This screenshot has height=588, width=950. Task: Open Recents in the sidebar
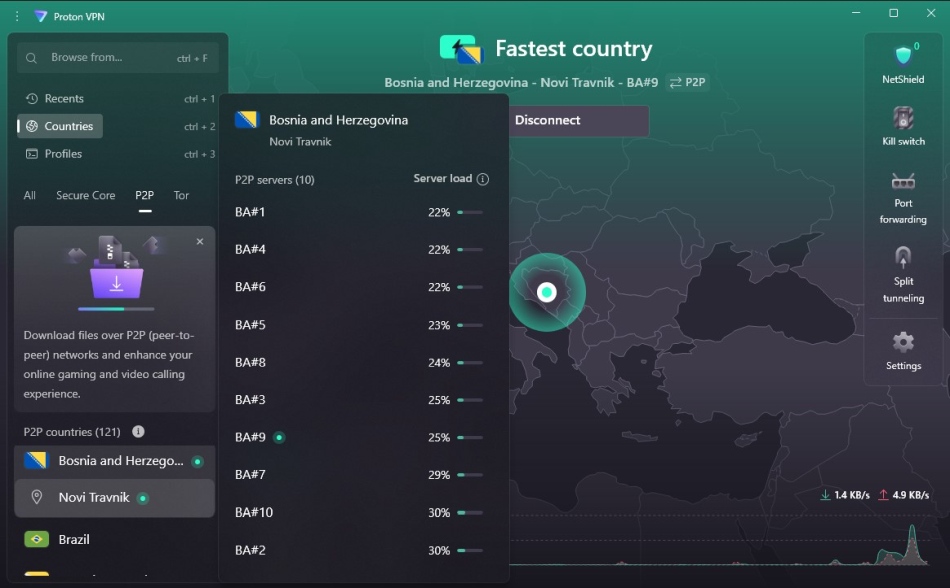118,98
